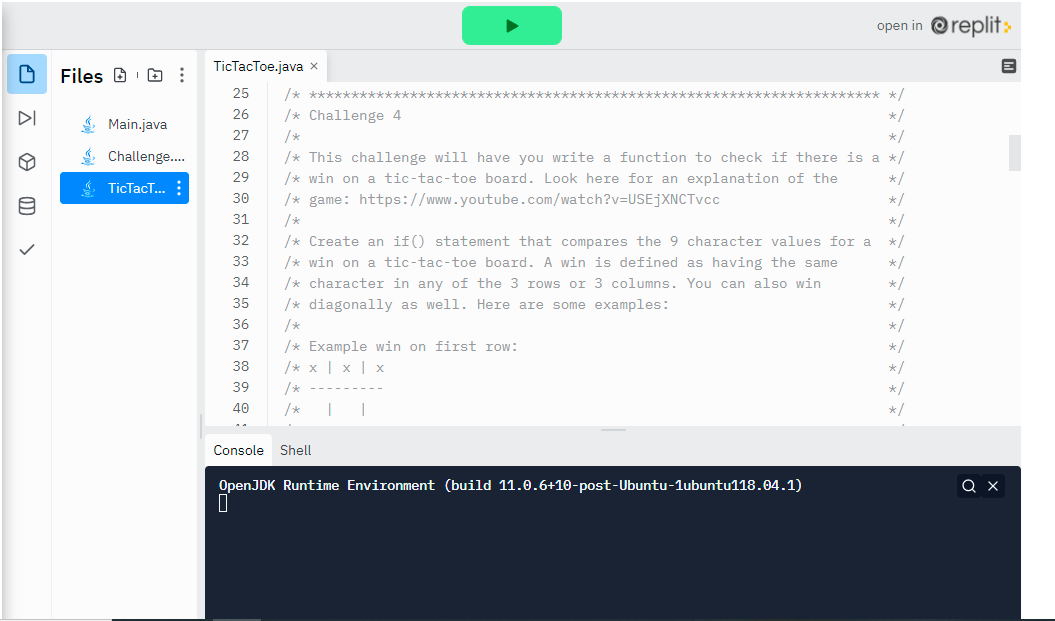
Task: Click YouTube URL on line 30
Action: 539,199
